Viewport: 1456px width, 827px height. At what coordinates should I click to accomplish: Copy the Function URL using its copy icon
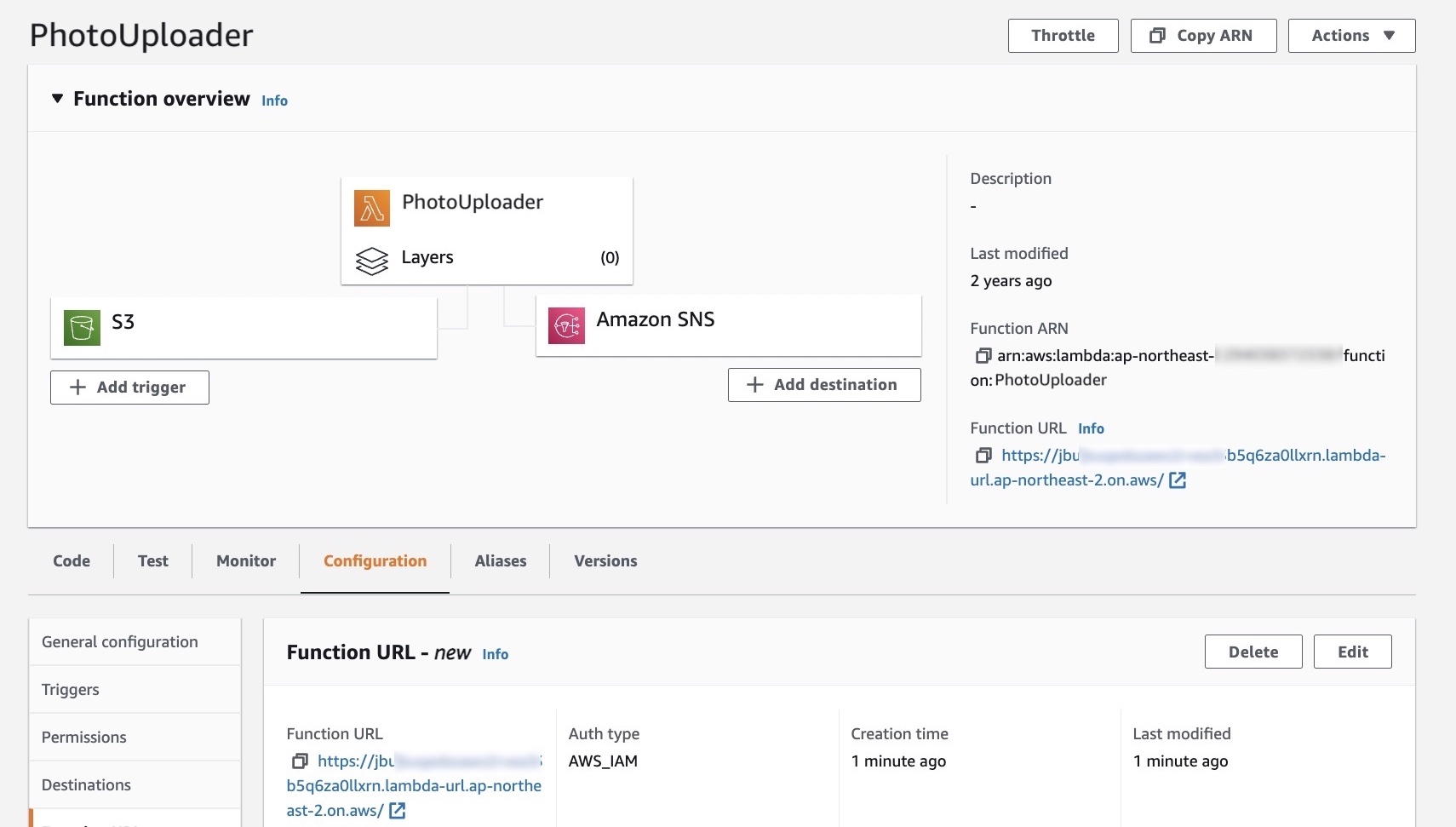[983, 455]
